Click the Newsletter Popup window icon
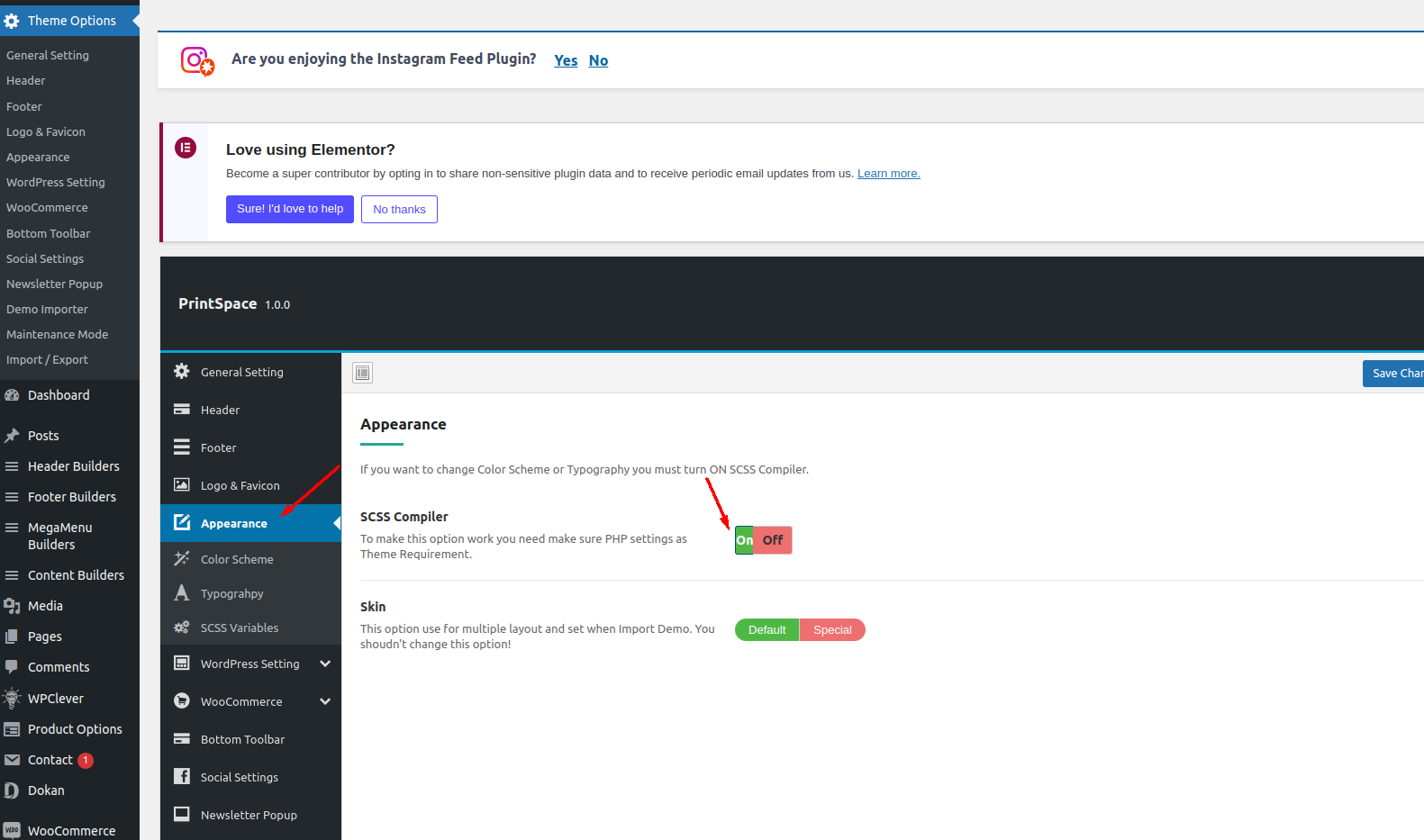The height and width of the screenshot is (840, 1424). tap(182, 814)
